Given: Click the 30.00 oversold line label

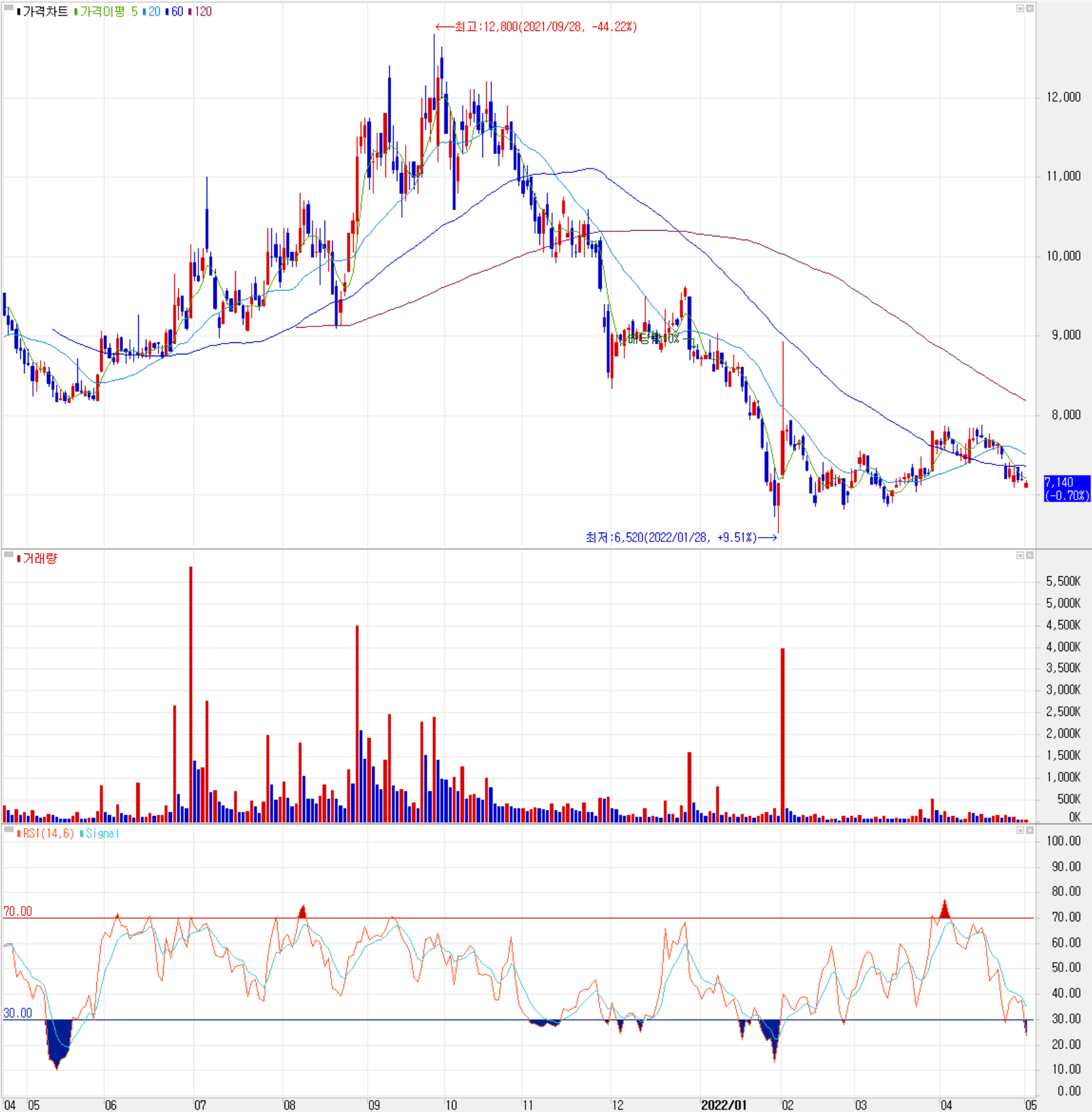Looking at the screenshot, I should pyautogui.click(x=18, y=1013).
